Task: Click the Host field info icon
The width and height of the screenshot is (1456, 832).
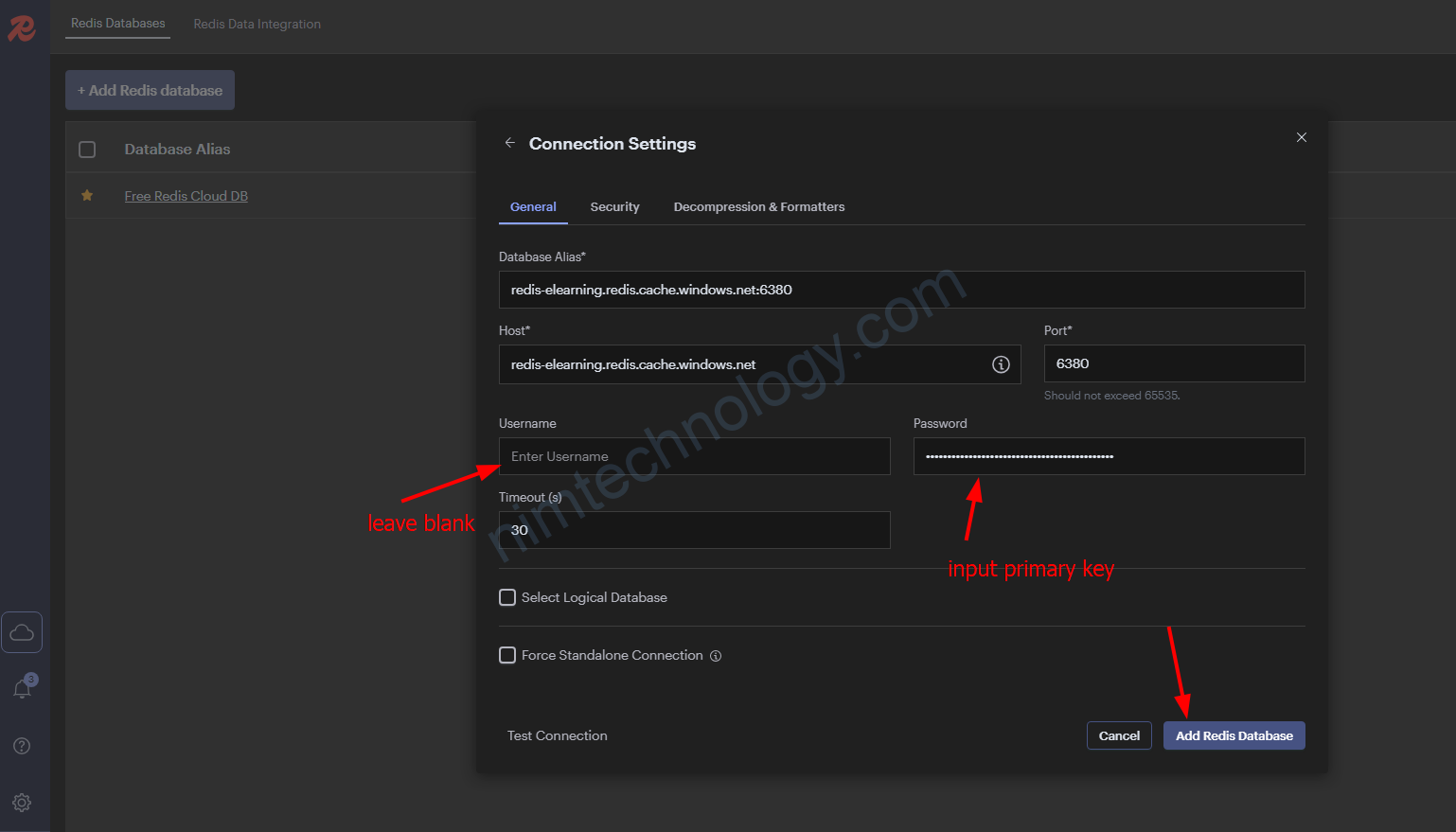Action: click(x=1001, y=364)
